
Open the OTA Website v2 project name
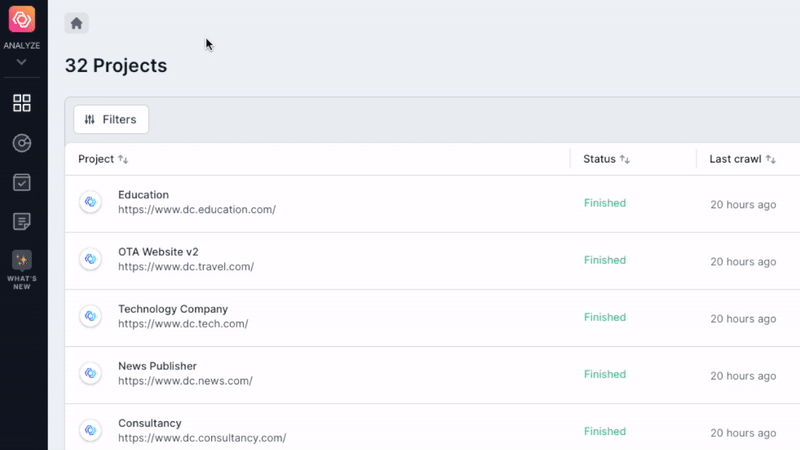coord(158,252)
